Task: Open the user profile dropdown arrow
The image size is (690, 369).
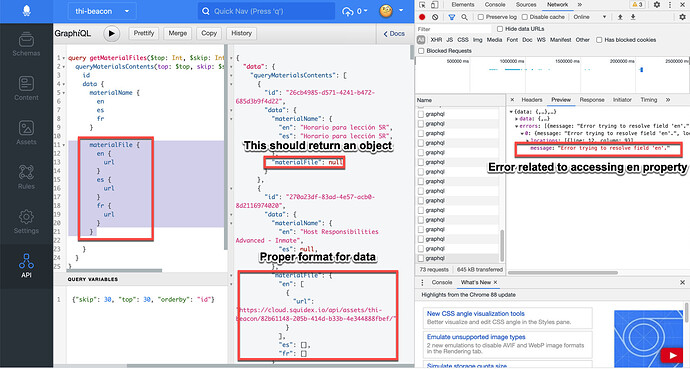Action: pos(401,11)
